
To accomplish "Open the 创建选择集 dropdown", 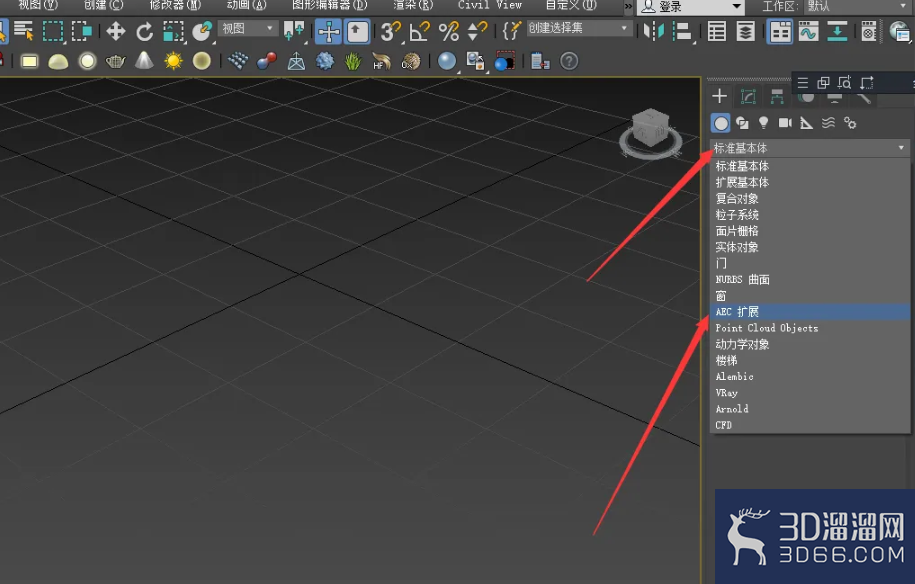I will 579,28.
